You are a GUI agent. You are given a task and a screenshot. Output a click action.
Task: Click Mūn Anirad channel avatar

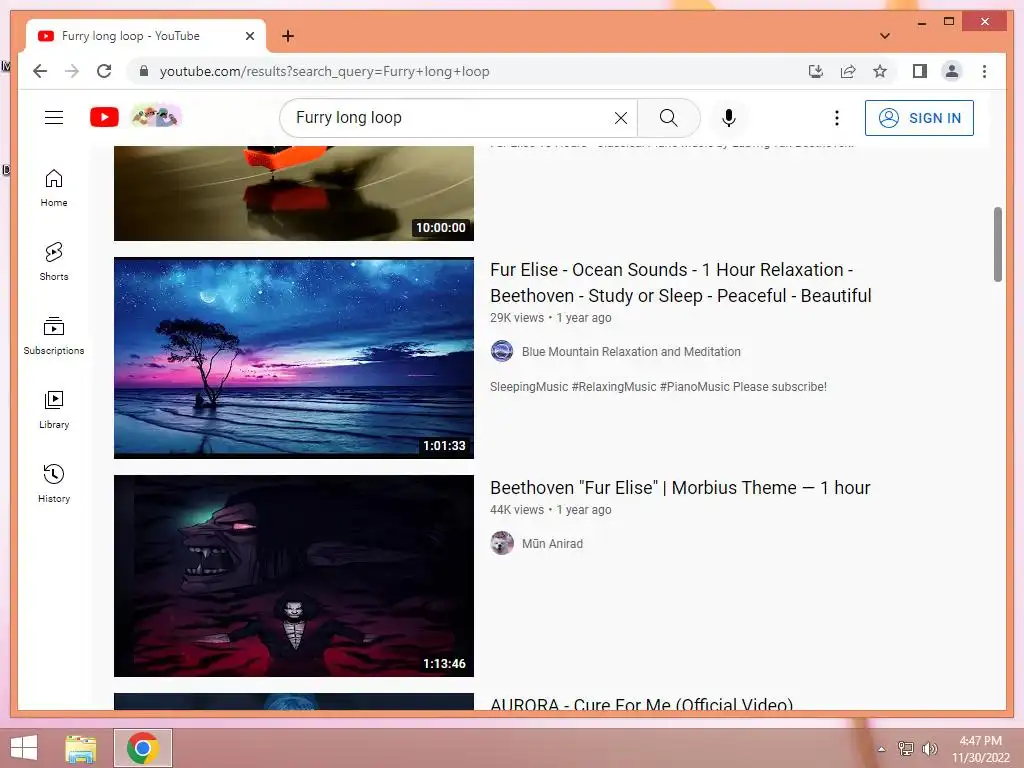pyautogui.click(x=502, y=543)
